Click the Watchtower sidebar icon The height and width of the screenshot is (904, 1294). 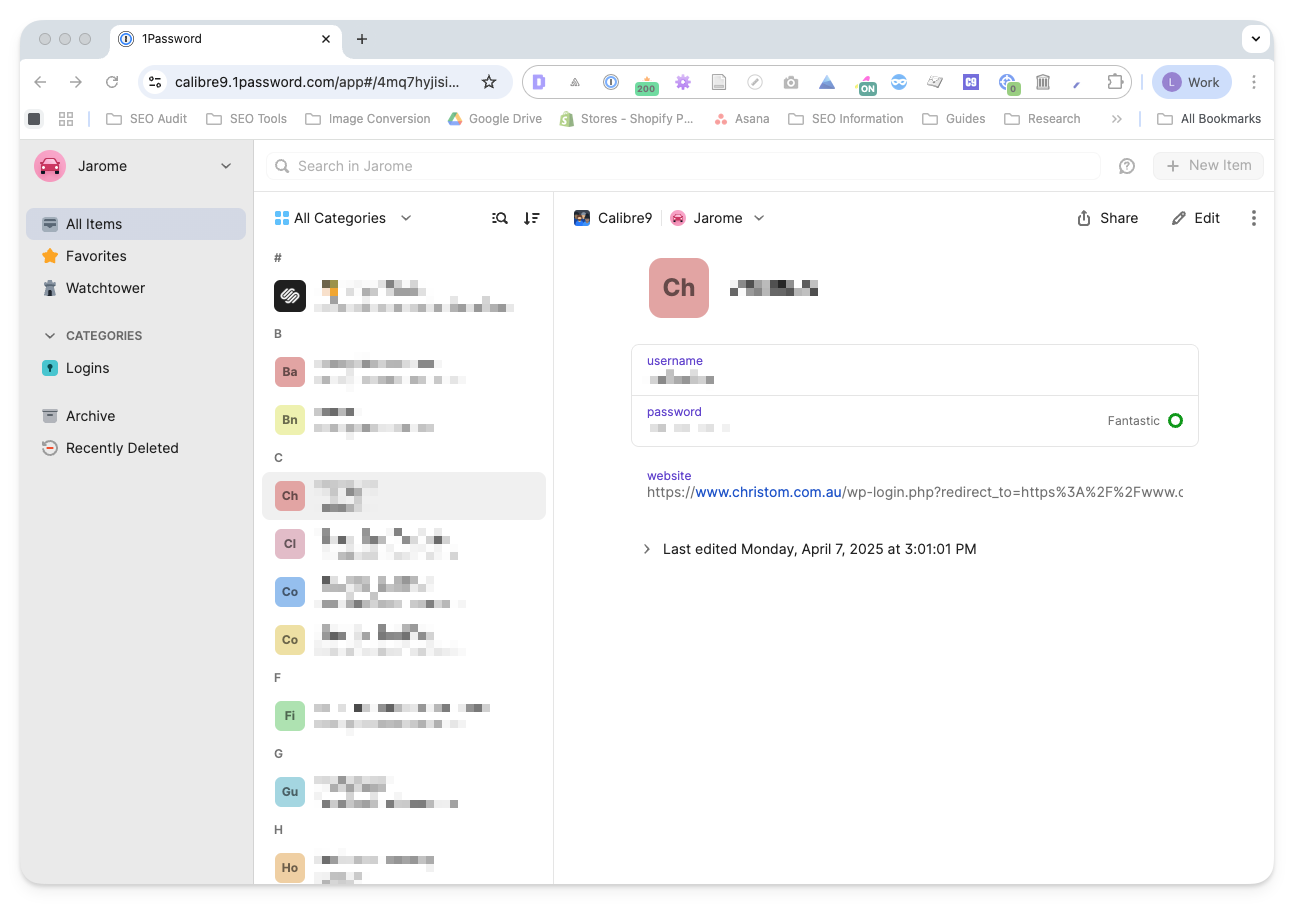50,288
